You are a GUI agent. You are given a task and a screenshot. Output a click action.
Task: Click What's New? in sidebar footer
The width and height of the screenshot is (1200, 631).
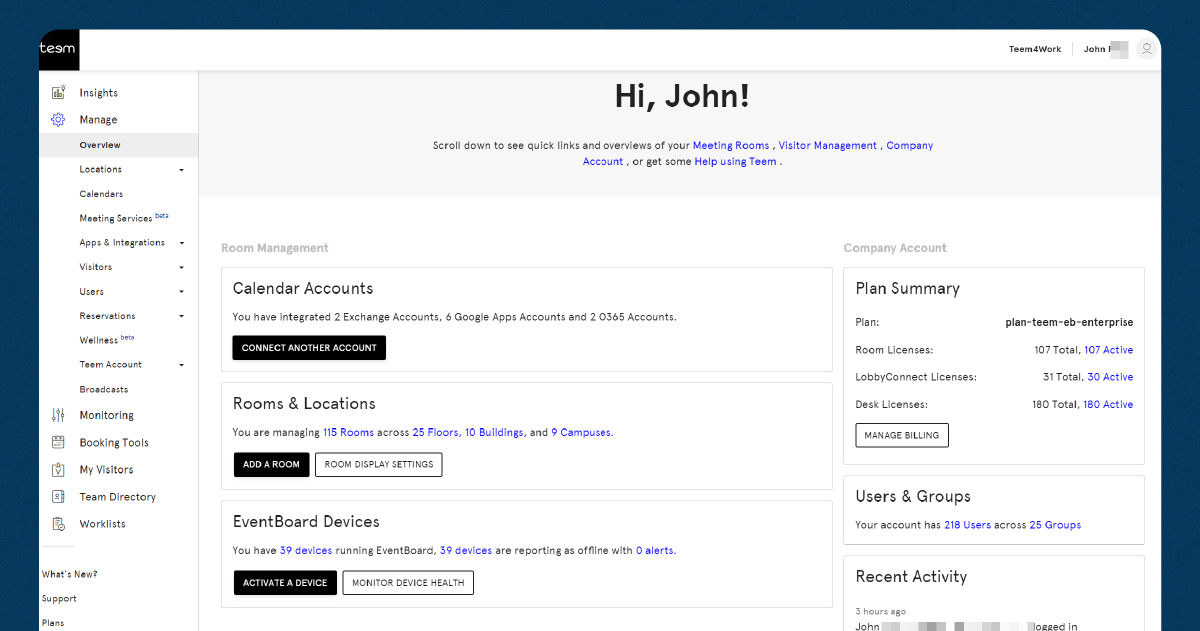(x=70, y=574)
